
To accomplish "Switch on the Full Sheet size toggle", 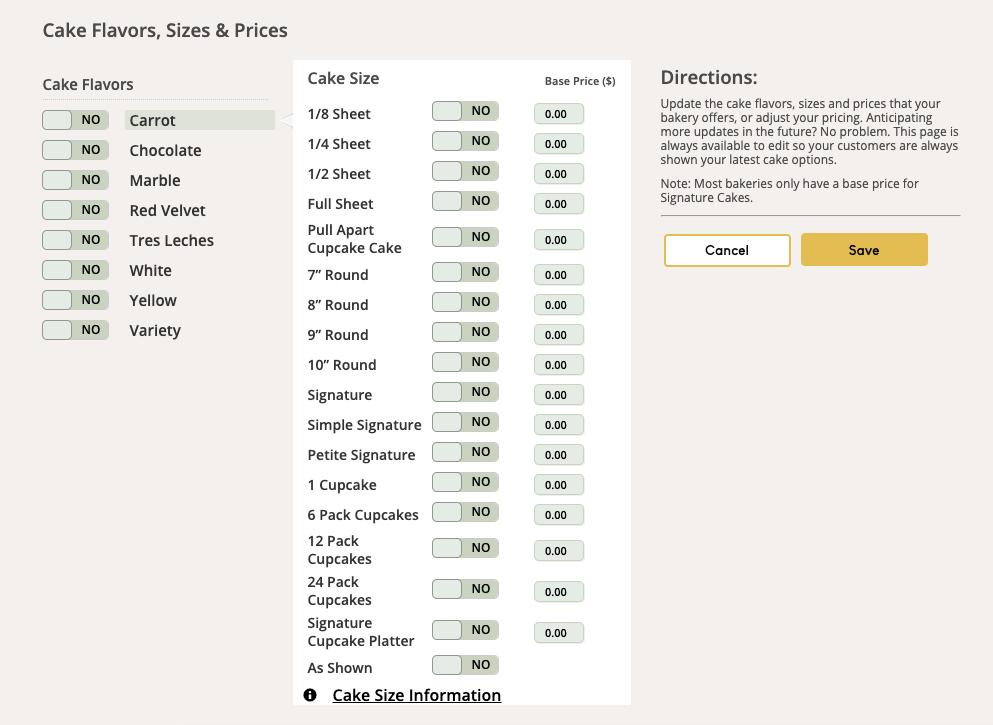I will (465, 202).
